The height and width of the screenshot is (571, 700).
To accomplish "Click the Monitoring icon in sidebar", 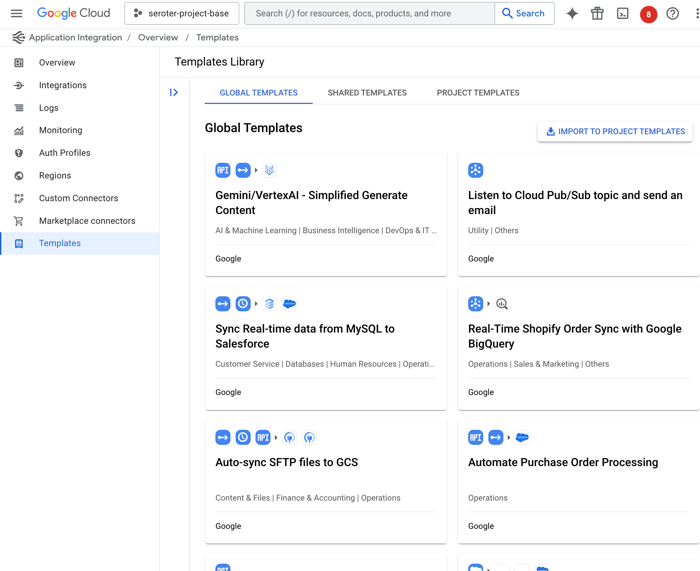I will (19, 130).
